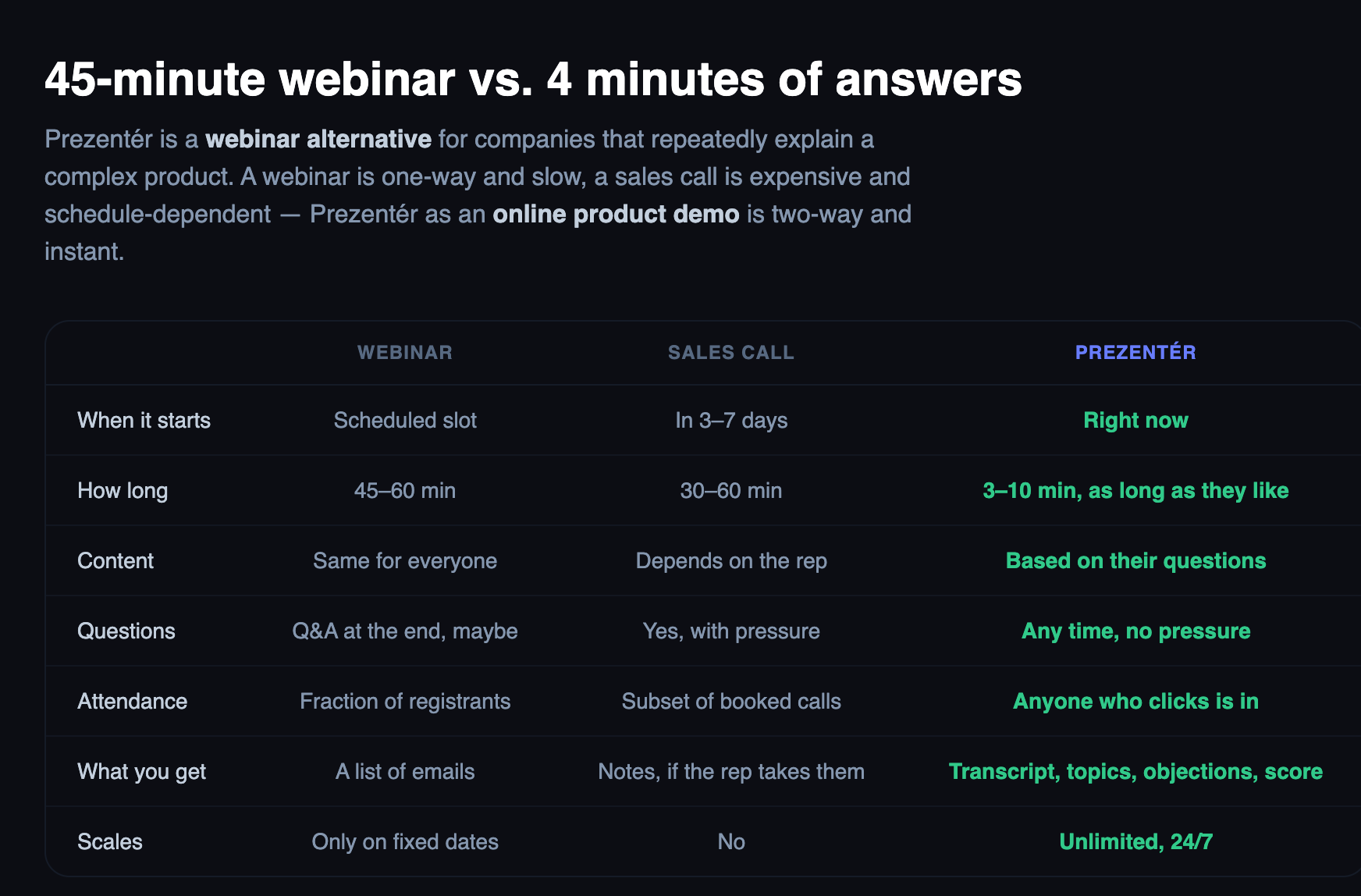Click the 'Depends on the rep' cell
This screenshot has width=1361, height=896.
731,560
